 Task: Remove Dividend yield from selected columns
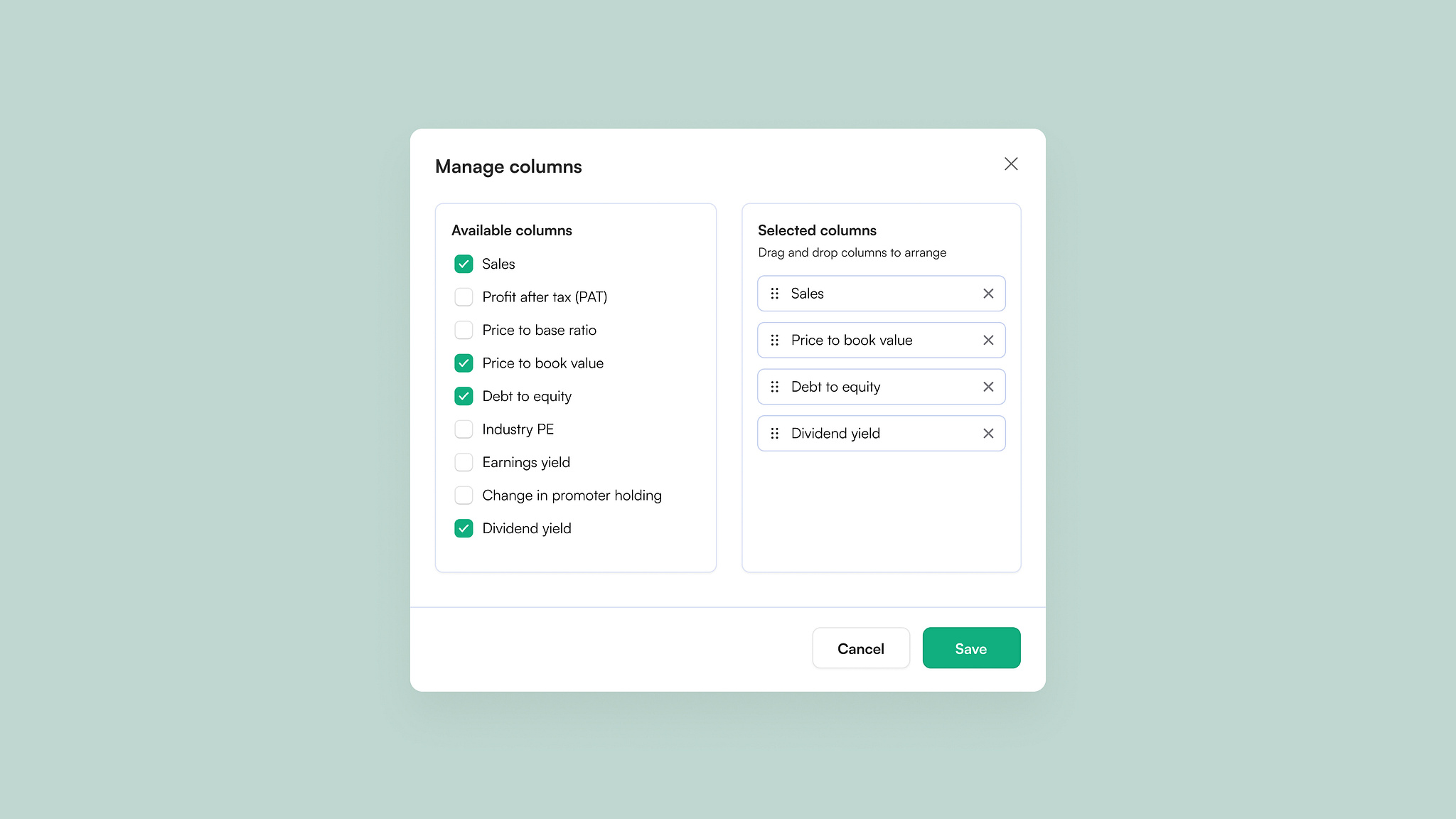pos(987,433)
